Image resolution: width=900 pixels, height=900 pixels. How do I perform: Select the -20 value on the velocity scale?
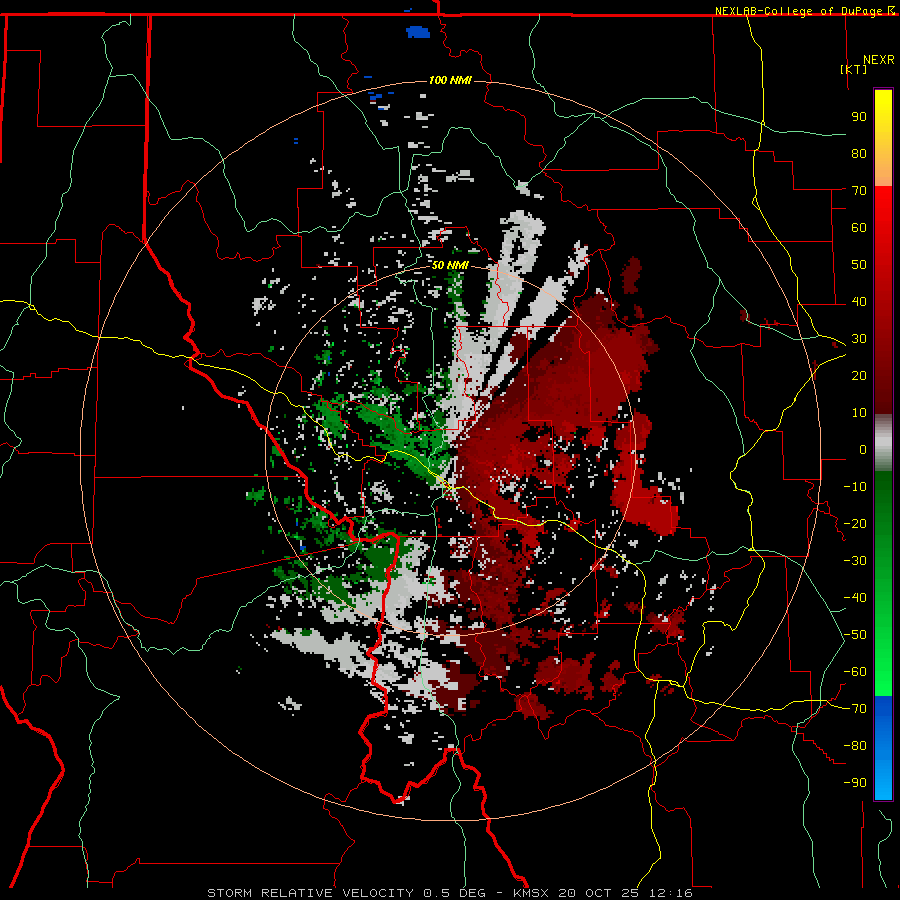coord(855,523)
